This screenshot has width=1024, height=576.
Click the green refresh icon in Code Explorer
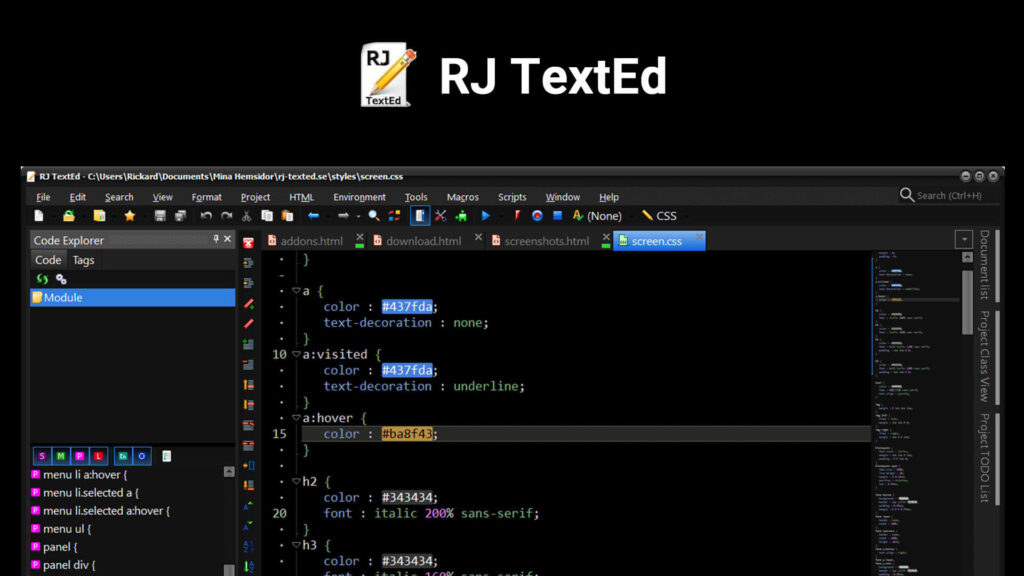[42, 279]
